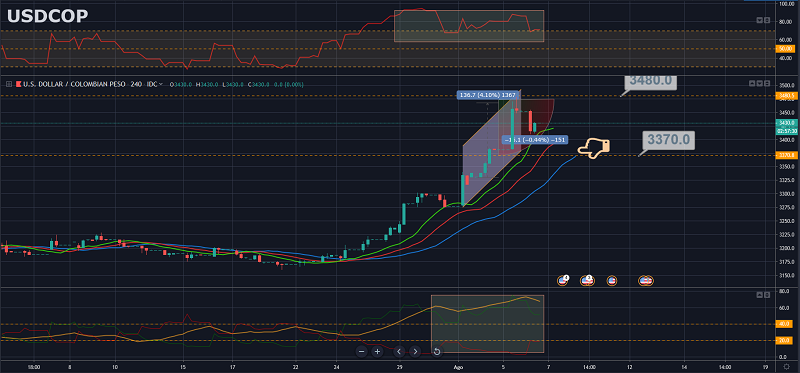The image size is (800, 373).
Task: Maximize the bottom indicator pane
Action: (767, 295)
